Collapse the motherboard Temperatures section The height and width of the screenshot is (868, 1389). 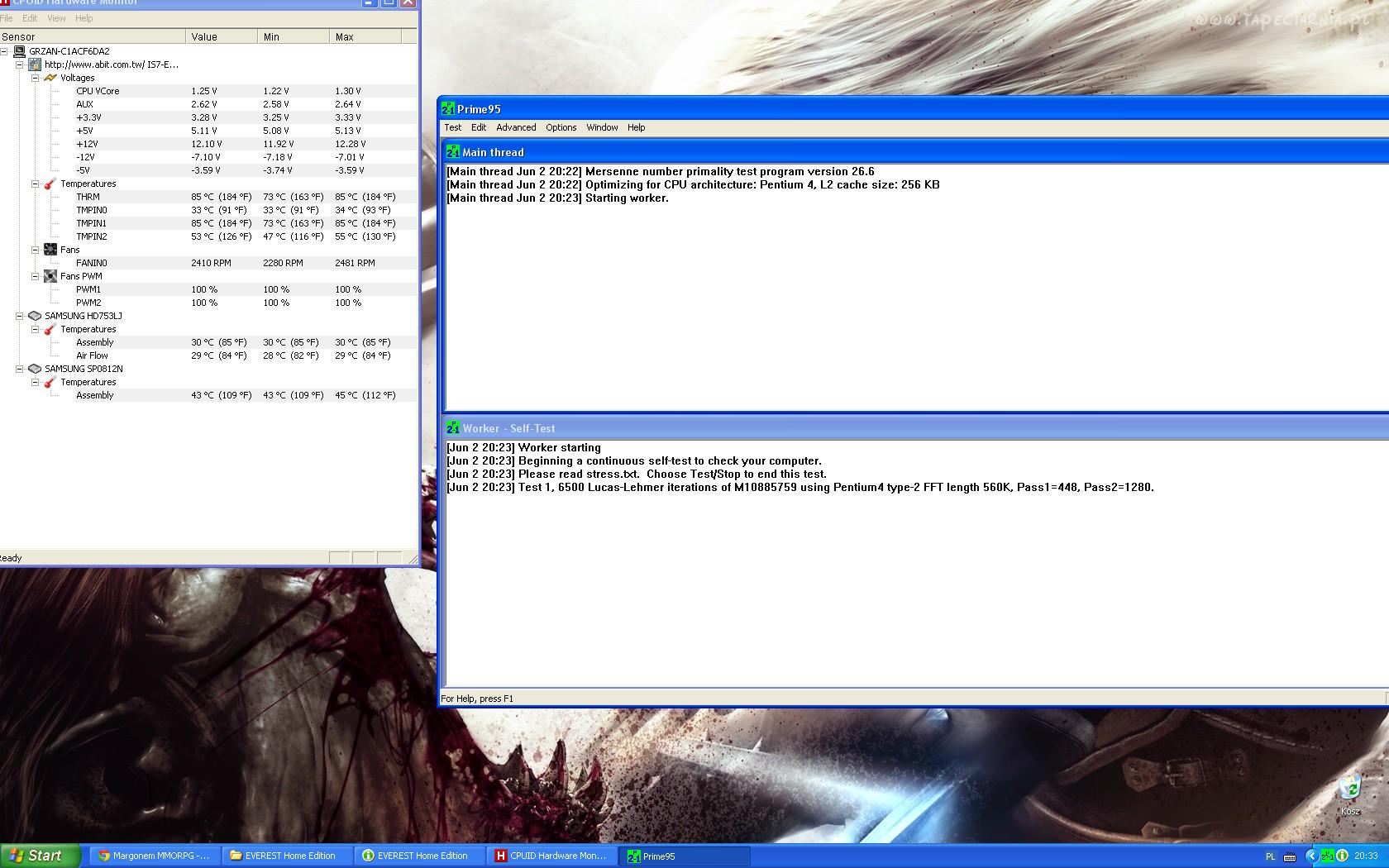36,184
